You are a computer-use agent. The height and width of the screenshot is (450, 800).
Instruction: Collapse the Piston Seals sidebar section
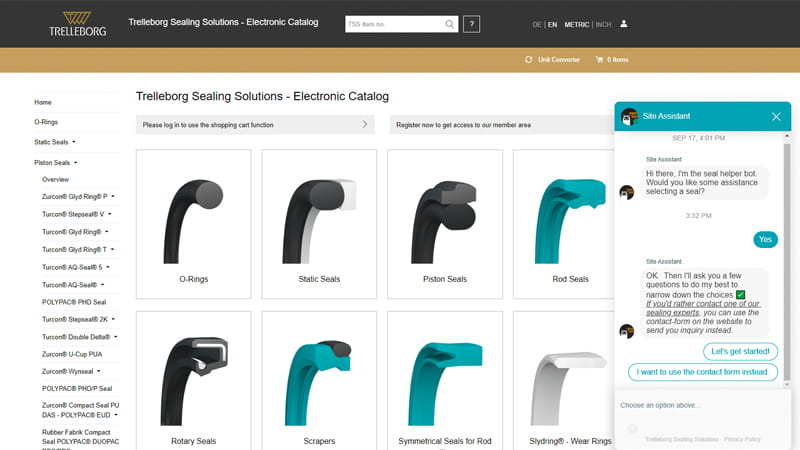[75, 161]
